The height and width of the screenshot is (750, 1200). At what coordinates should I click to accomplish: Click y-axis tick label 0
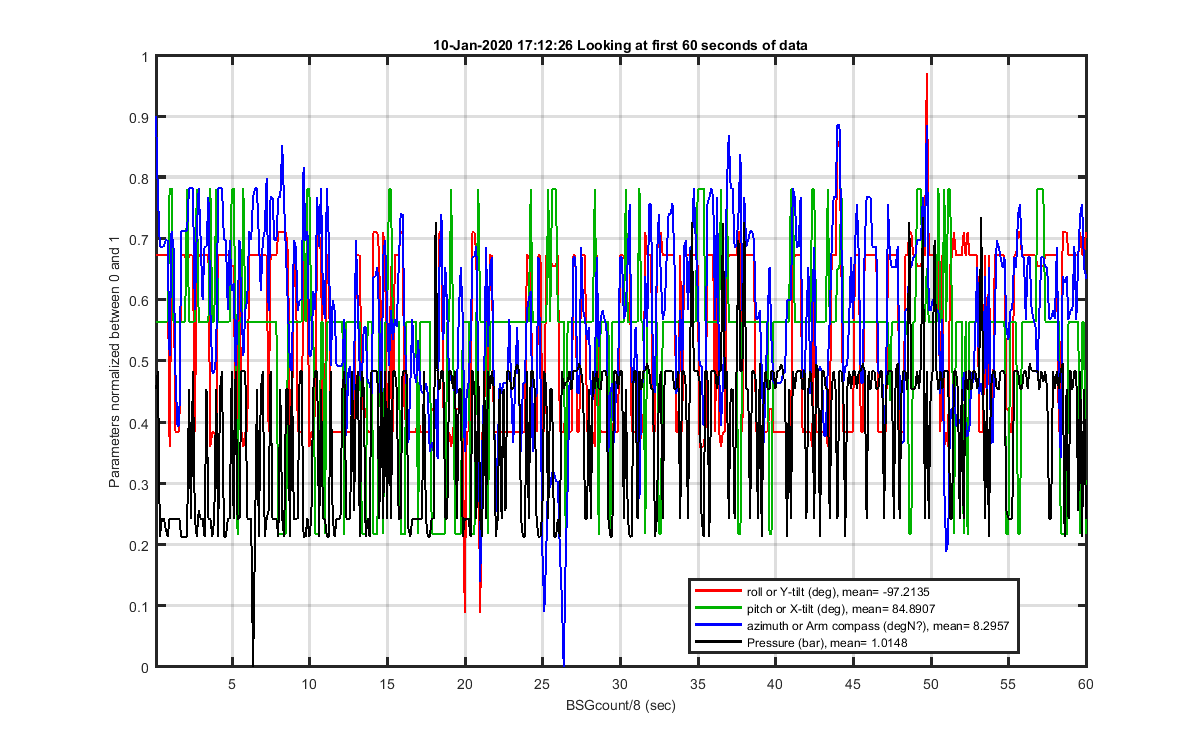pyautogui.click(x=143, y=667)
